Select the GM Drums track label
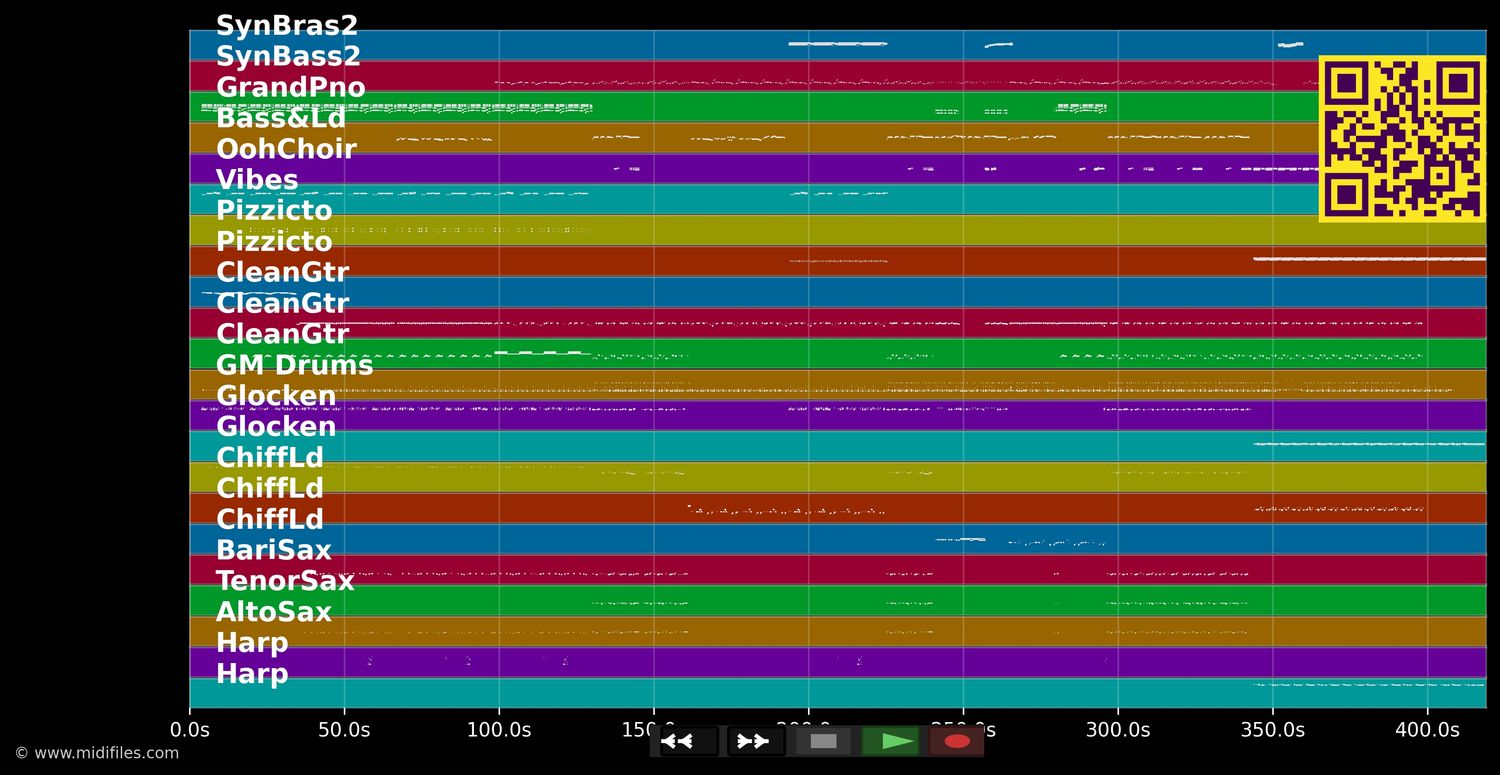Viewport: 1500px width, 775px height. (x=294, y=366)
